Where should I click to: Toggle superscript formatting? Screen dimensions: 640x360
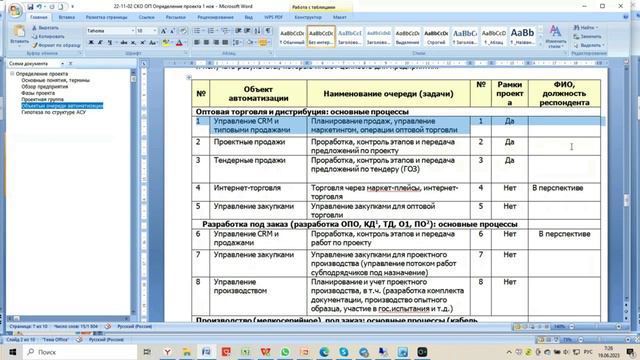142,42
